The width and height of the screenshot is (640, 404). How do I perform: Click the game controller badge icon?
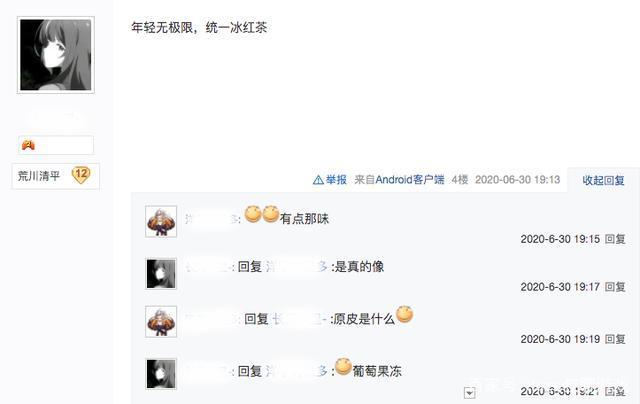click(x=28, y=145)
